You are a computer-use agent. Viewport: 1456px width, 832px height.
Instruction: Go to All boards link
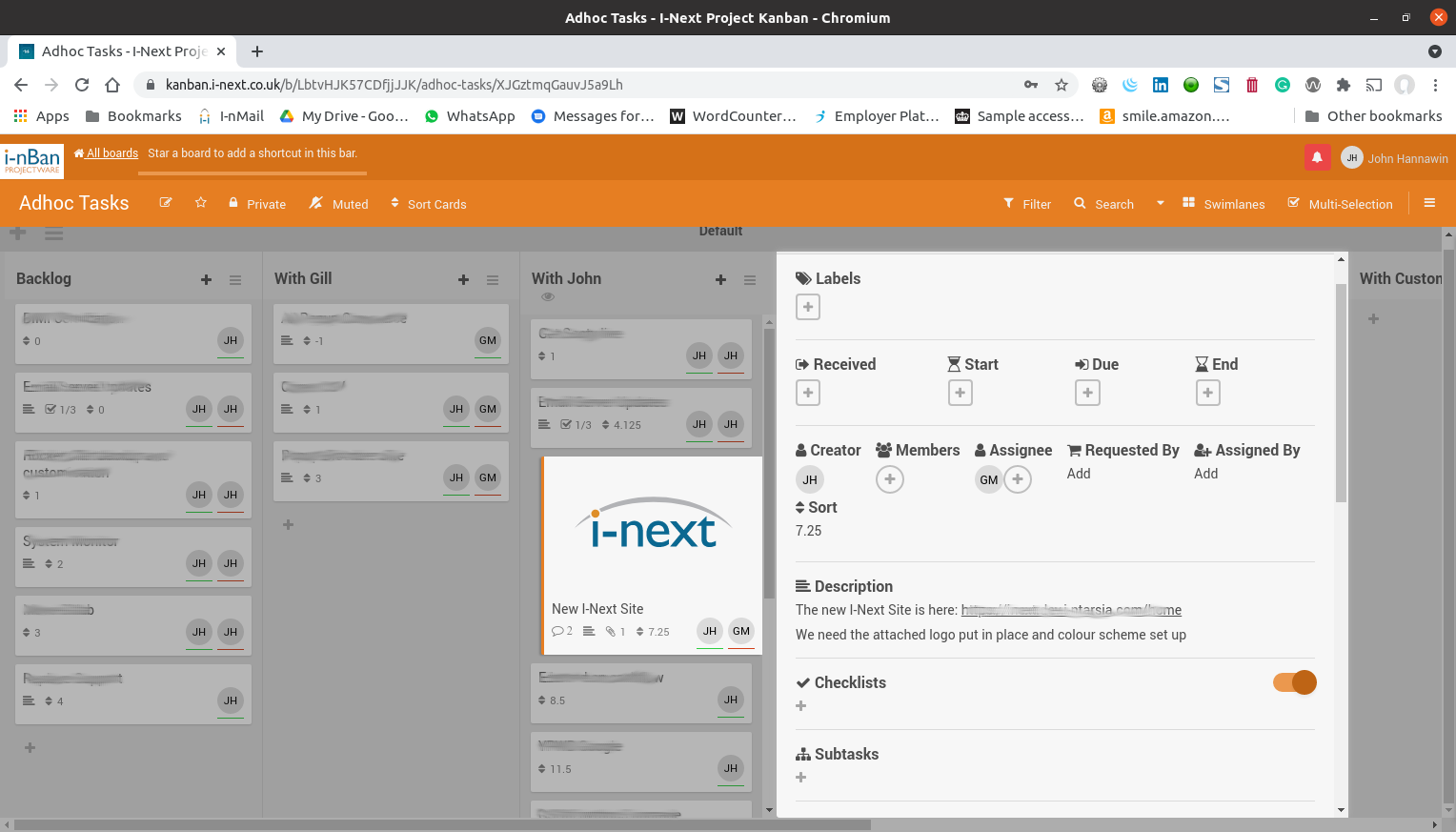(106, 152)
